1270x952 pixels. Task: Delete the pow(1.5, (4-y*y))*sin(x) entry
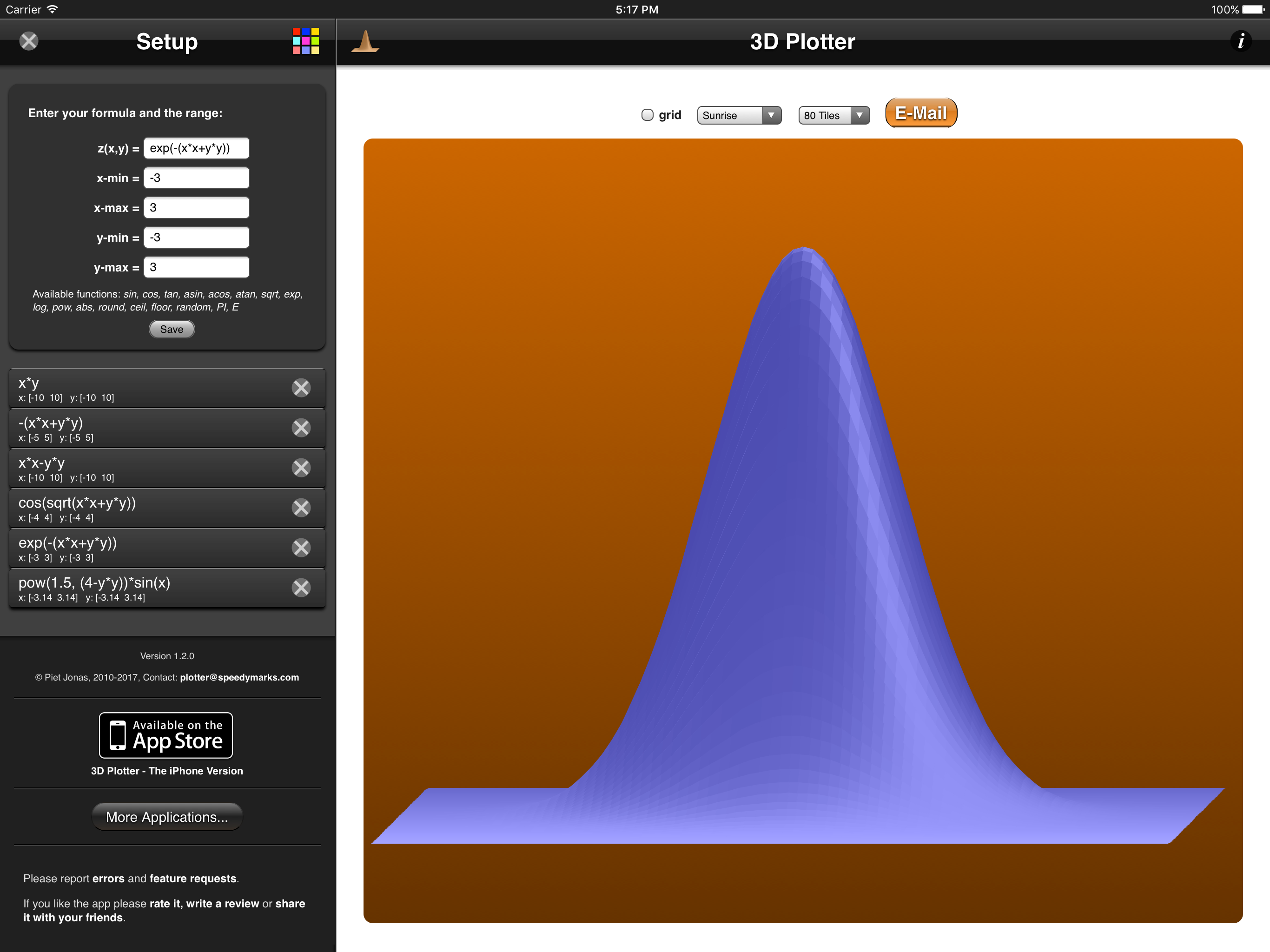click(301, 588)
